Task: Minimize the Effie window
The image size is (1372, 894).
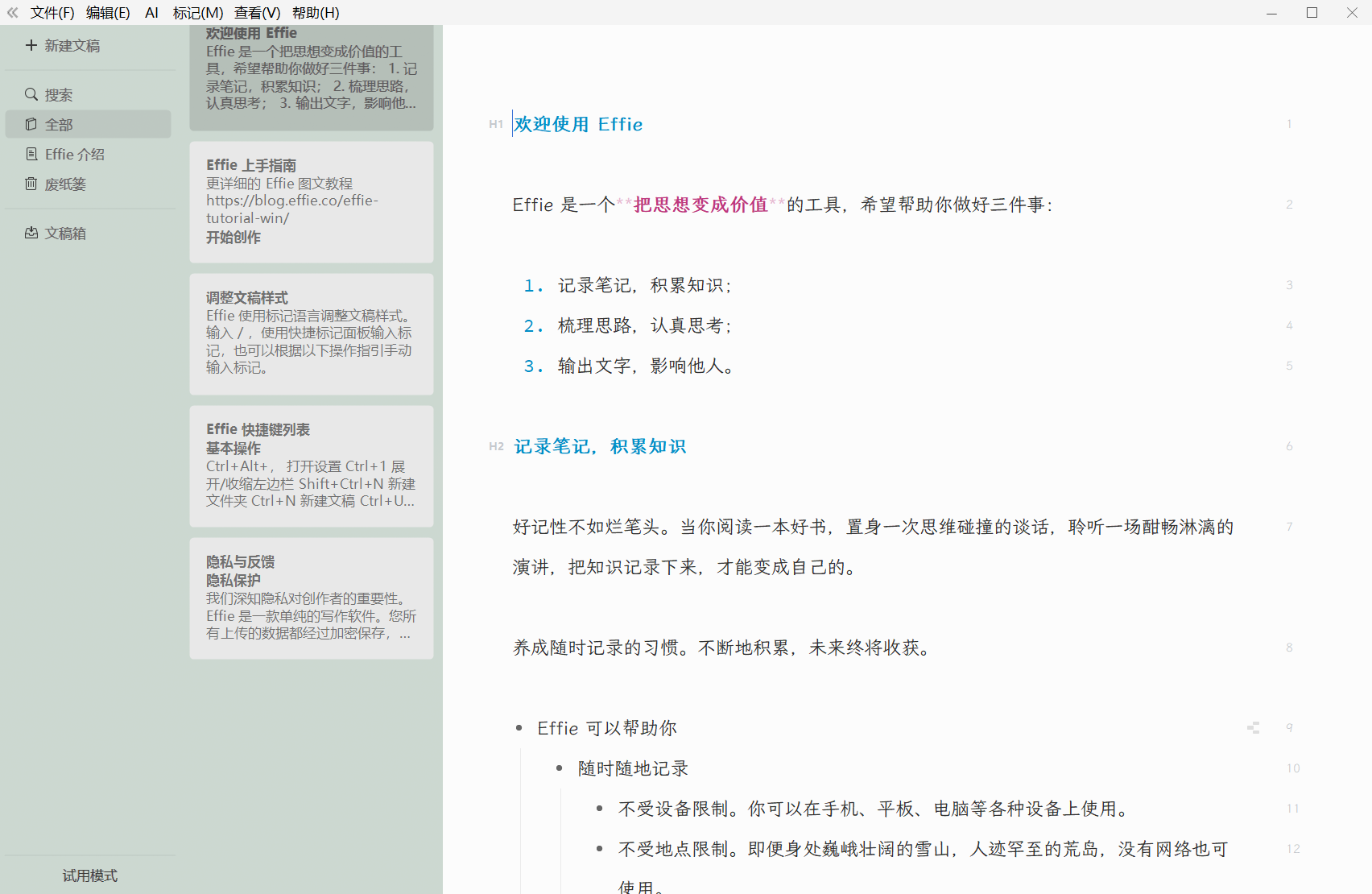Action: 1271,13
